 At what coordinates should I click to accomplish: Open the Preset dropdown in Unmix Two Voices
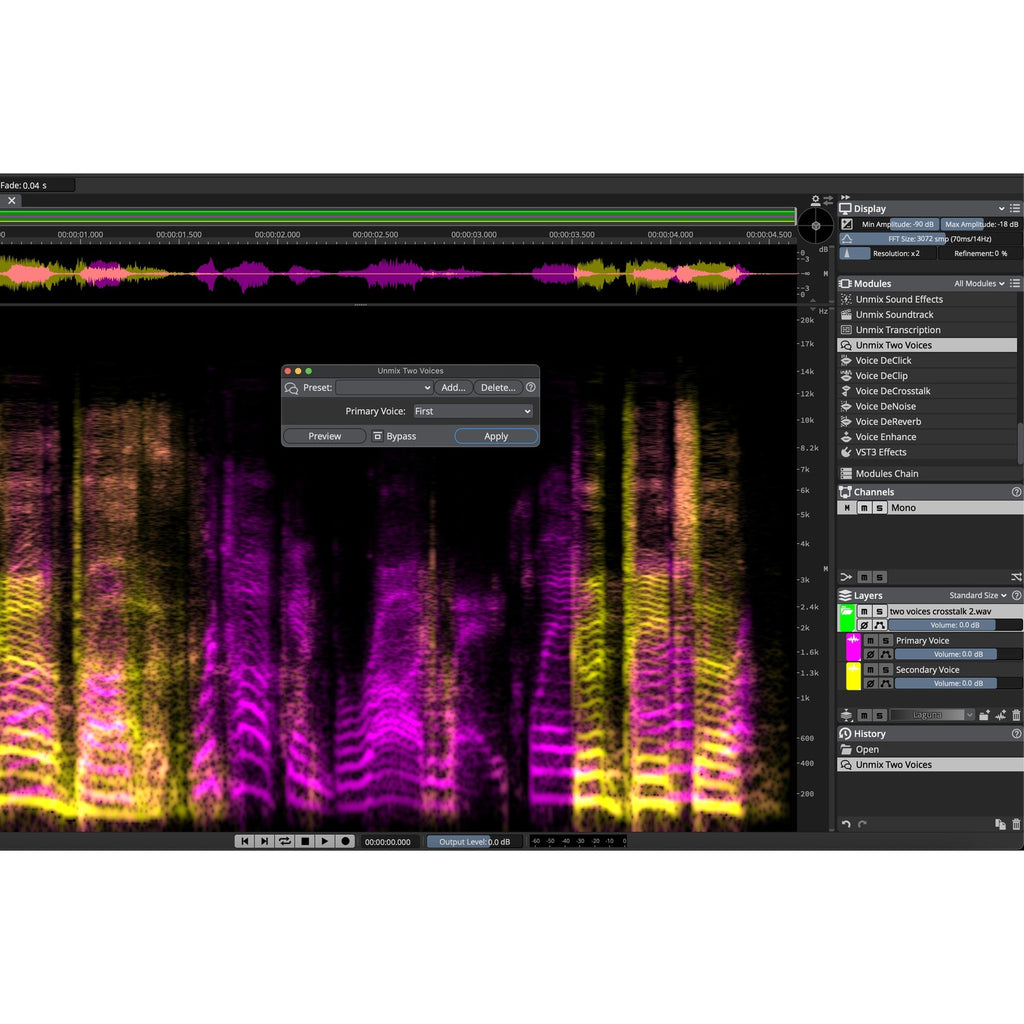click(x=384, y=387)
